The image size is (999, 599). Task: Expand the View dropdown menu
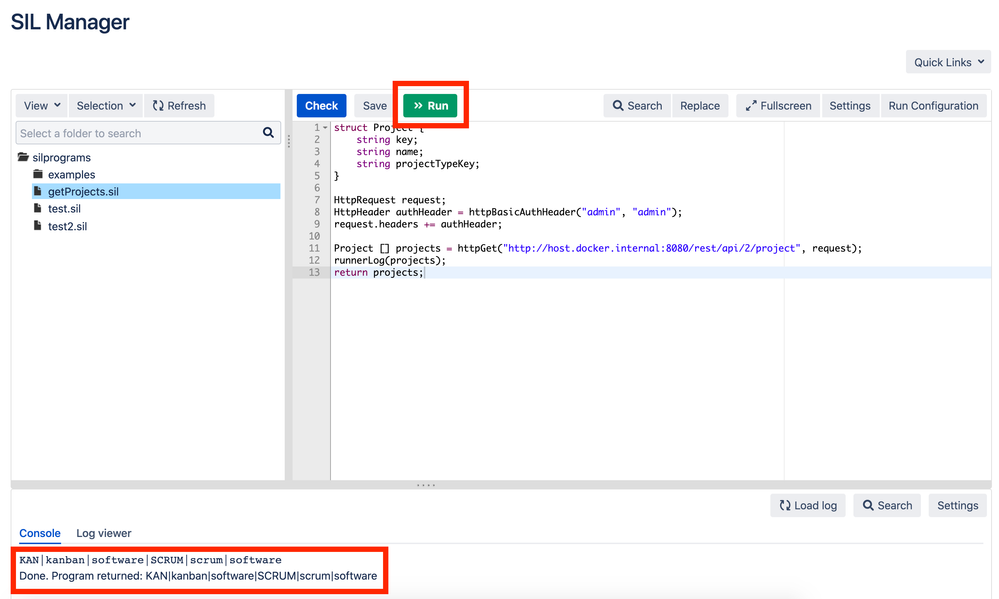(x=42, y=105)
